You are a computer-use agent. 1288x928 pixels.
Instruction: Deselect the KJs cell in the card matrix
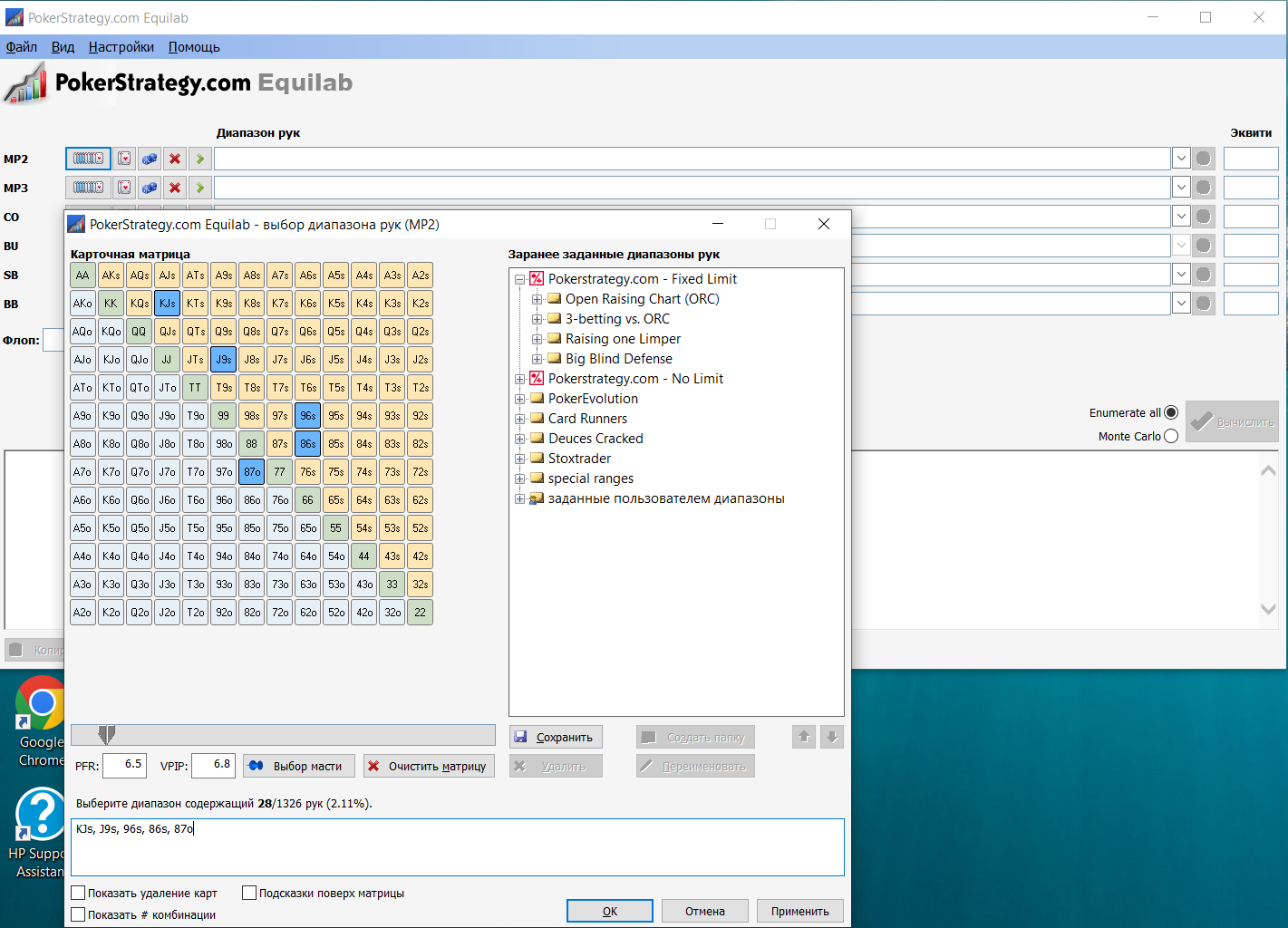167,304
